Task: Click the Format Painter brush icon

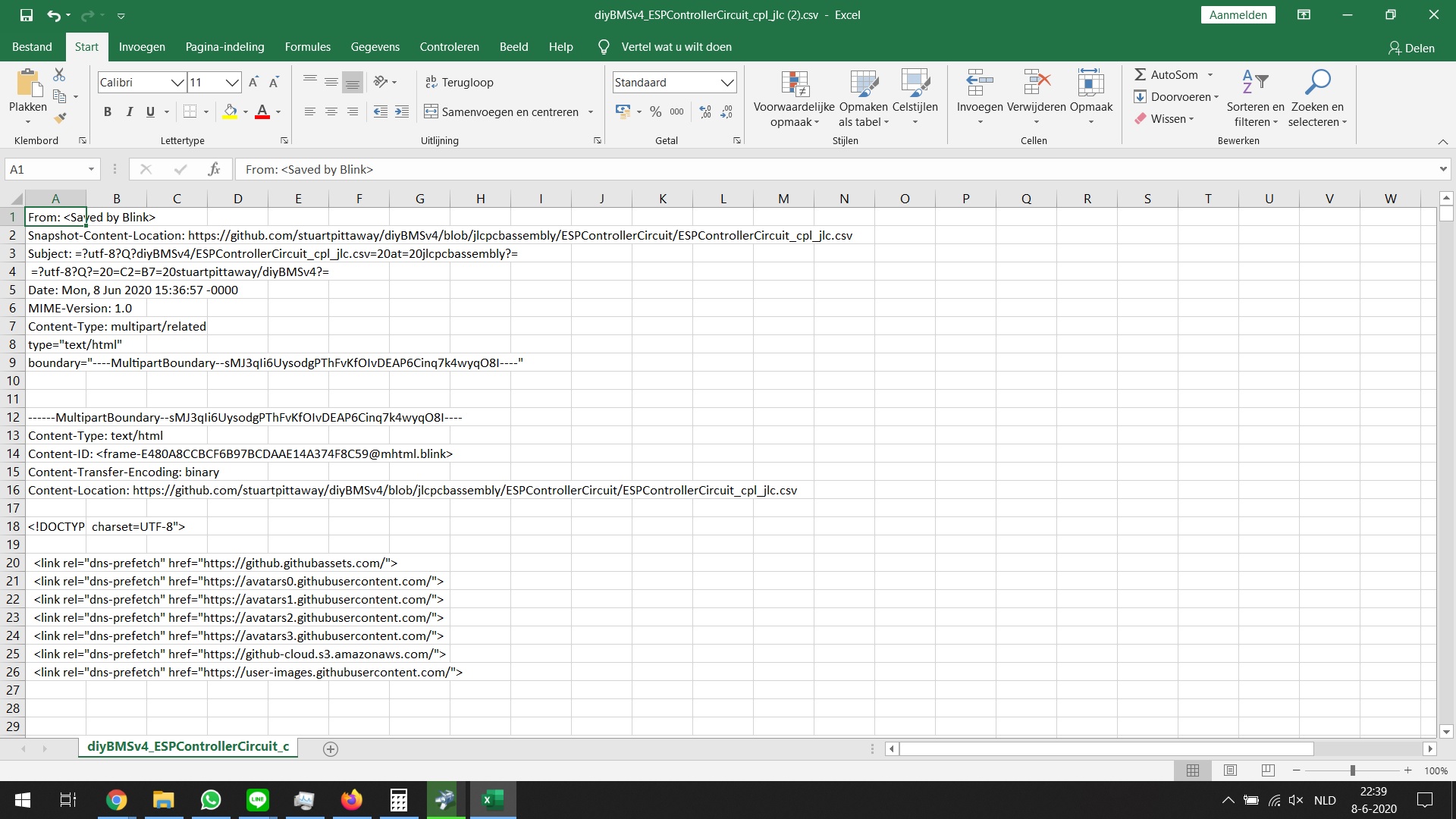Action: tap(60, 118)
